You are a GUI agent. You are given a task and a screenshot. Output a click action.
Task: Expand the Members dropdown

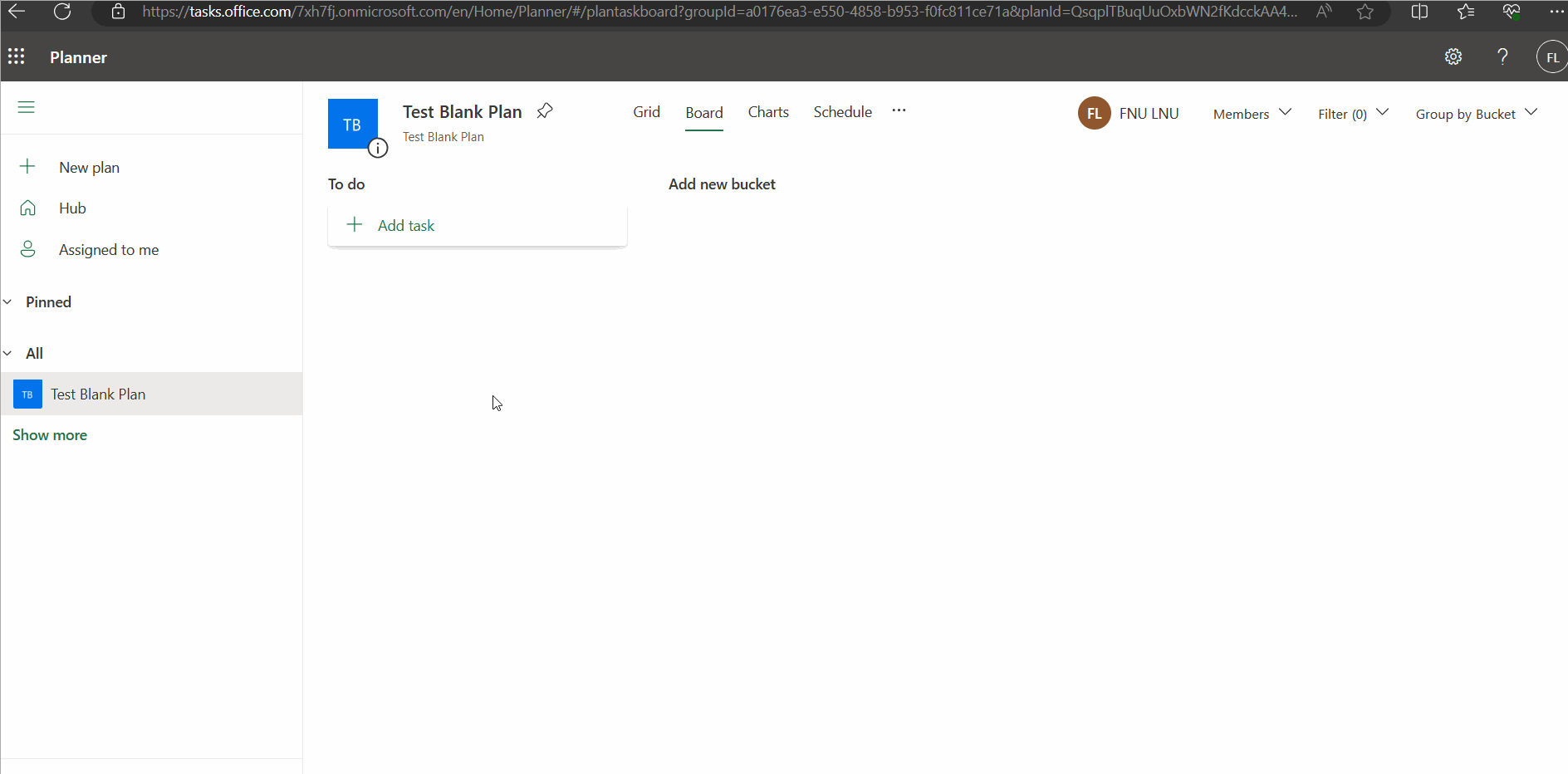[x=1252, y=114]
